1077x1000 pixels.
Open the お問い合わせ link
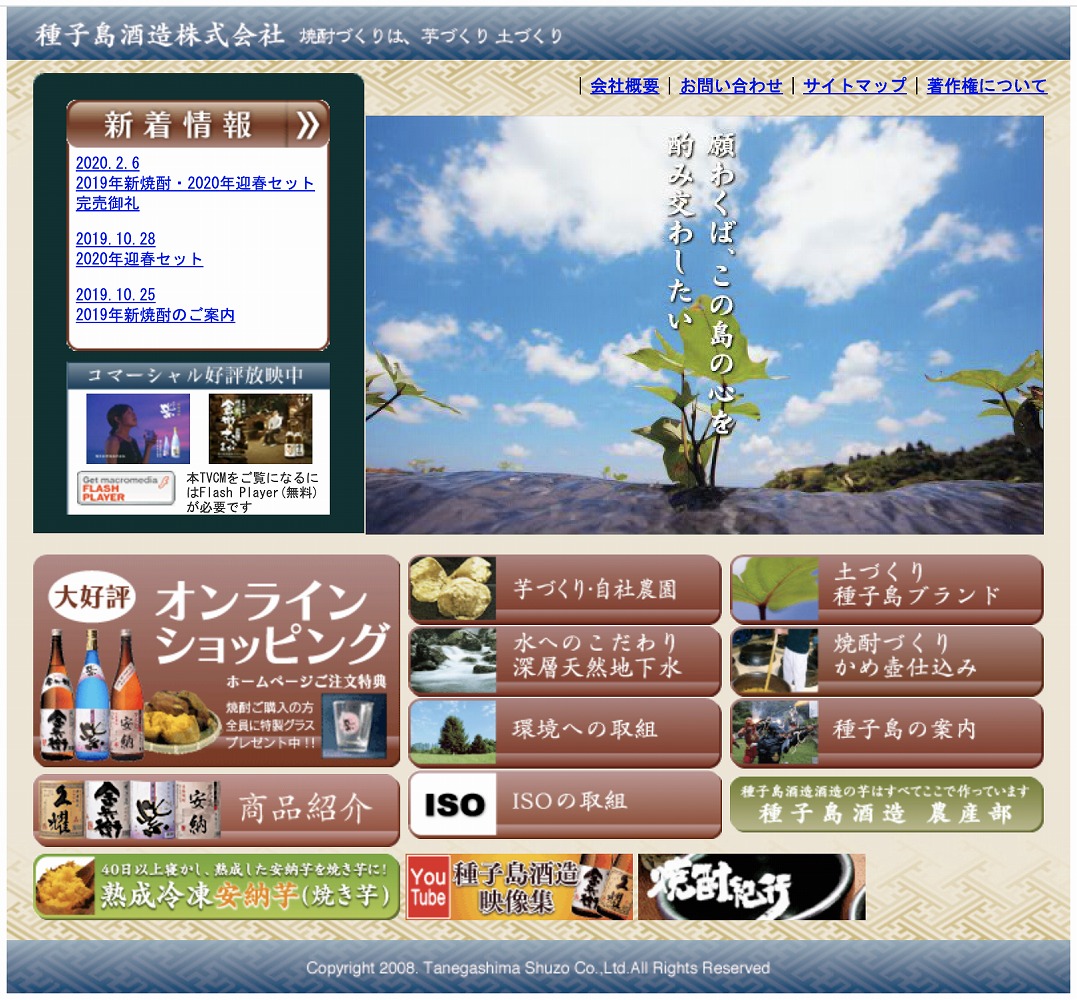pyautogui.click(x=731, y=86)
